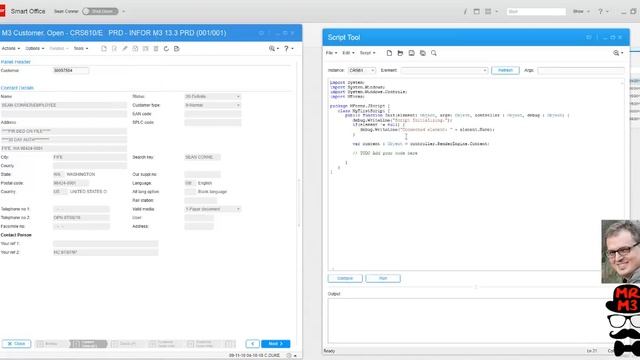Click the Run button
This screenshot has height=360, width=640.
pos(383,278)
